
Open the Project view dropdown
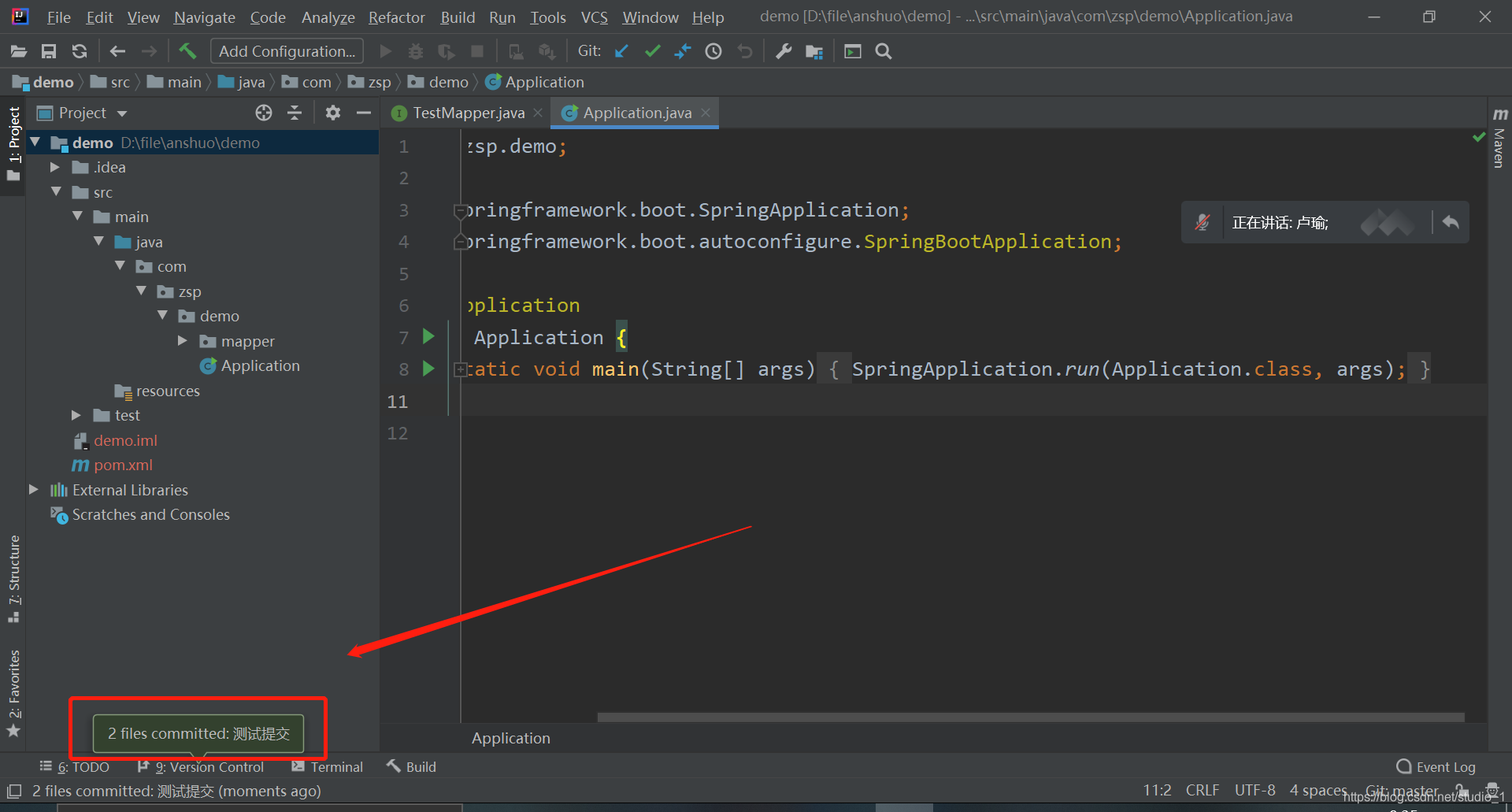tap(122, 113)
